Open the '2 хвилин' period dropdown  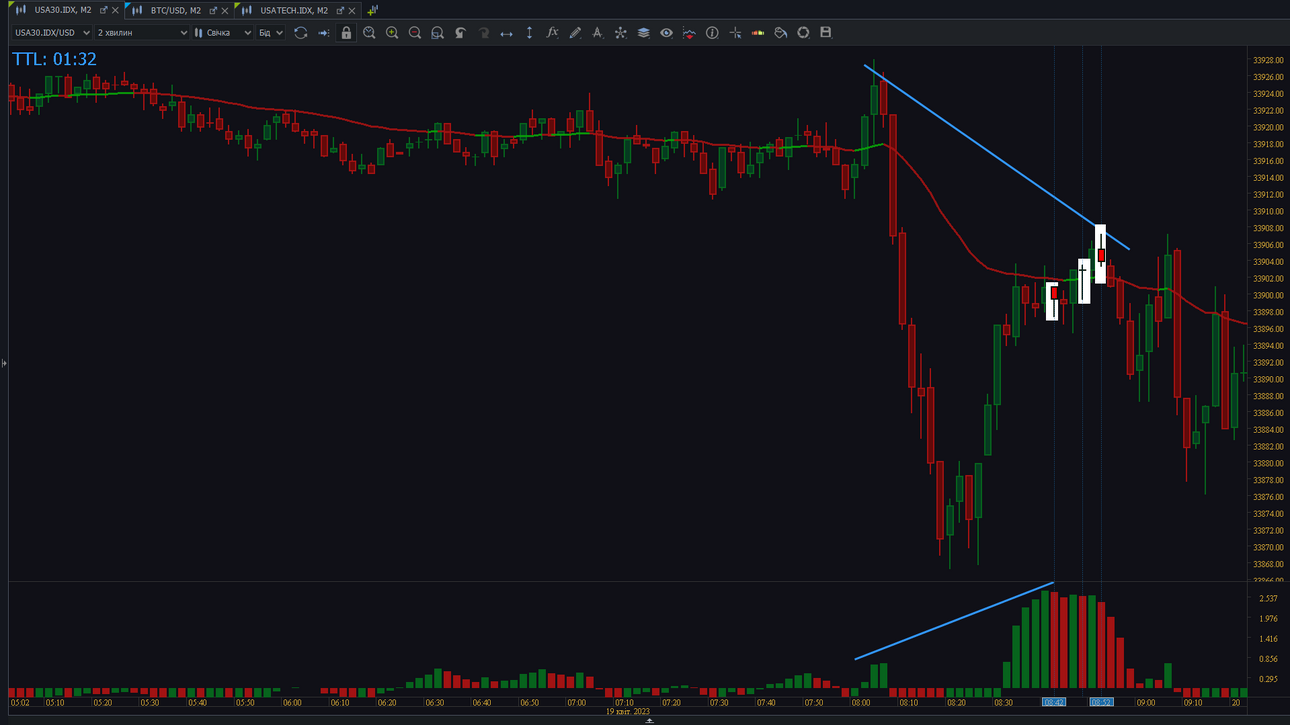click(x=142, y=33)
